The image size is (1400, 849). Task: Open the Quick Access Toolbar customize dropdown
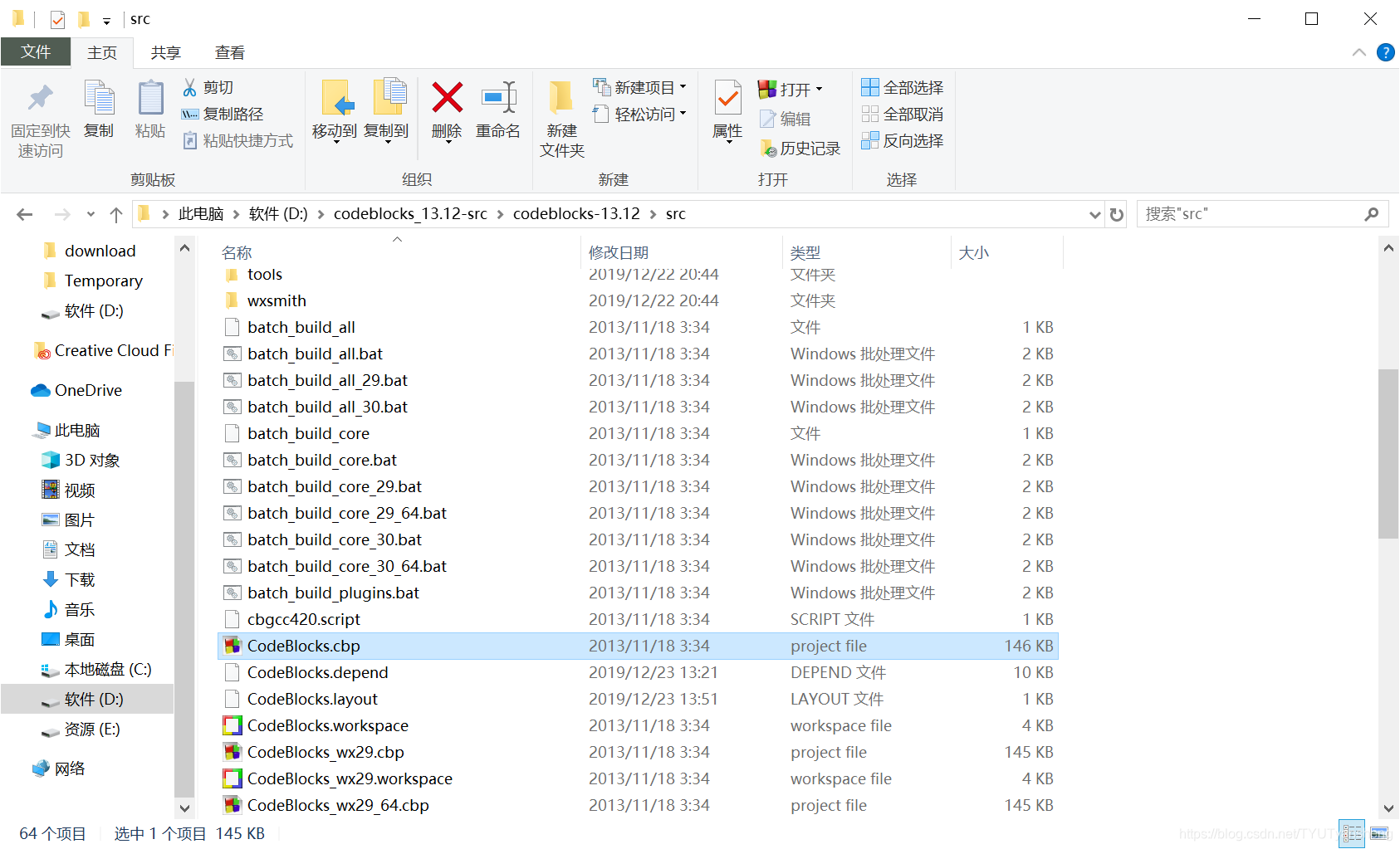[106, 20]
